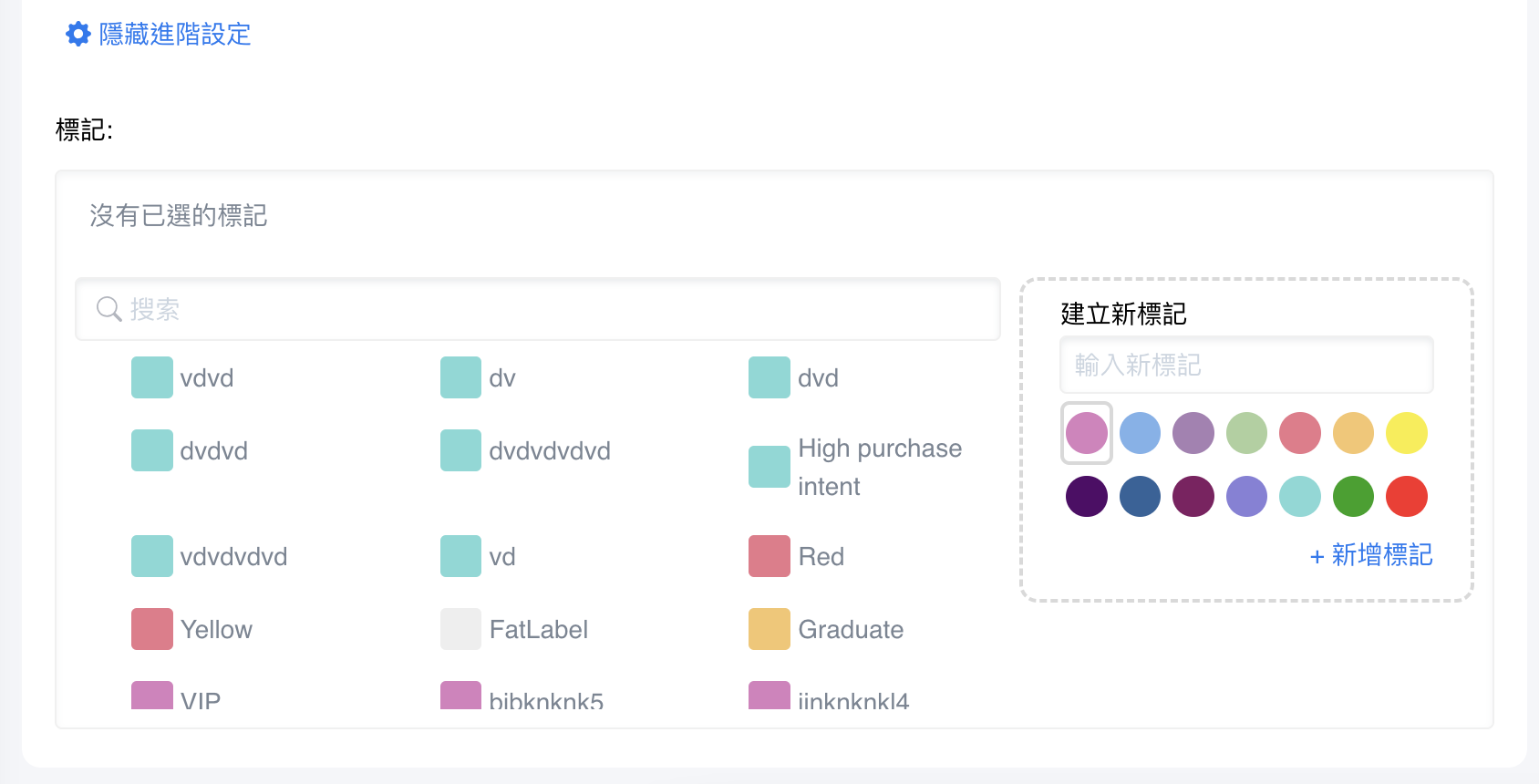Choose the pink color swatch for new tag

[1087, 433]
